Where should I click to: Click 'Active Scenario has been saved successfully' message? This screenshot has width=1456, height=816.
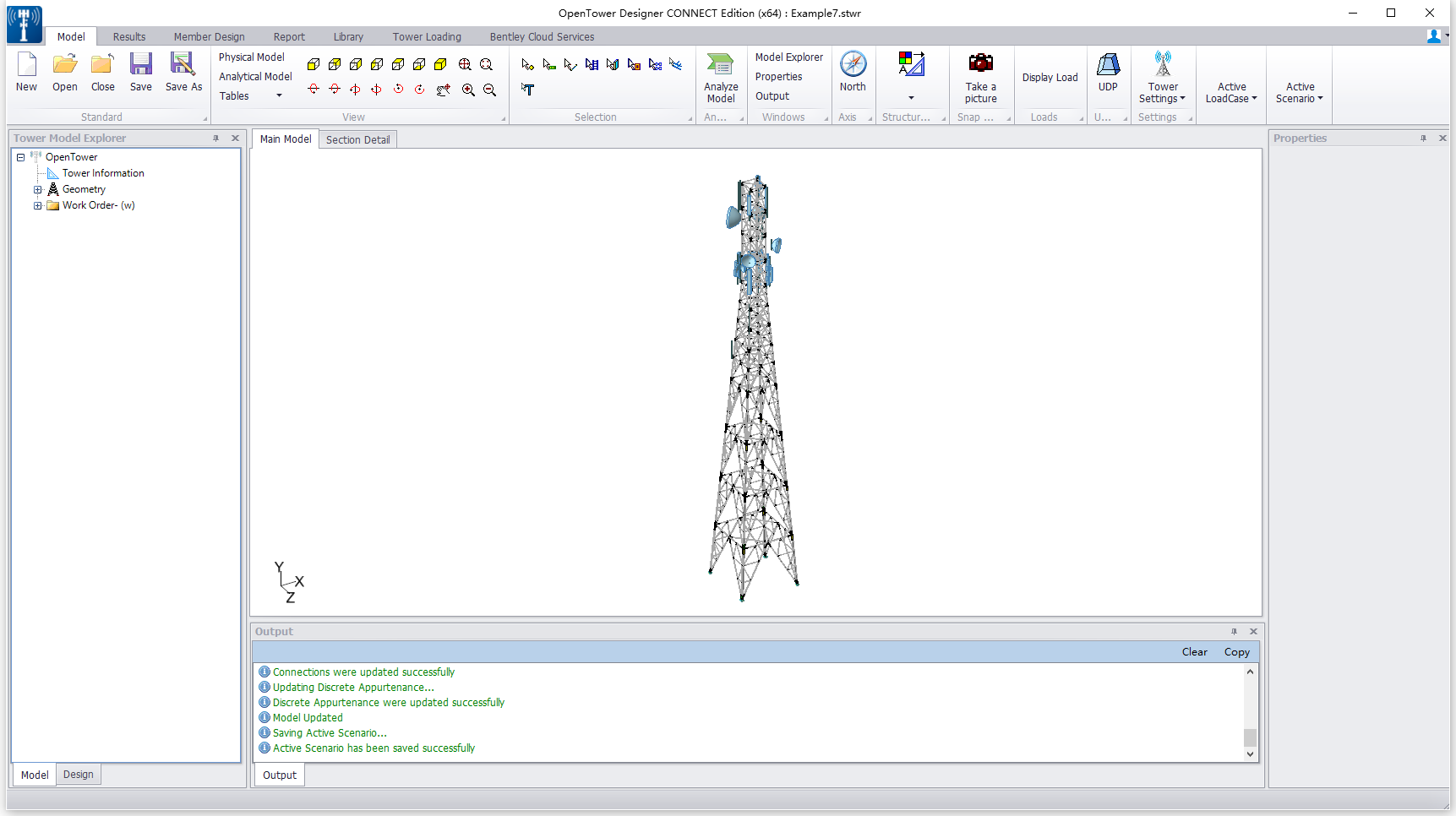(x=374, y=748)
